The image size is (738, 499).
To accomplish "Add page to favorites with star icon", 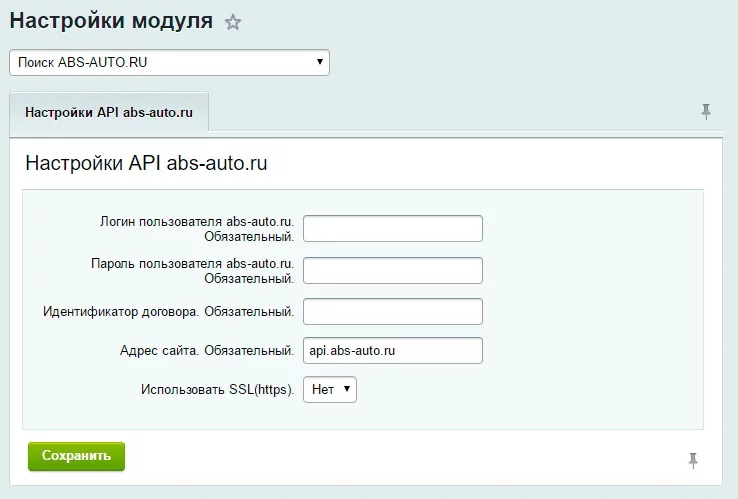I will pyautogui.click(x=233, y=23).
